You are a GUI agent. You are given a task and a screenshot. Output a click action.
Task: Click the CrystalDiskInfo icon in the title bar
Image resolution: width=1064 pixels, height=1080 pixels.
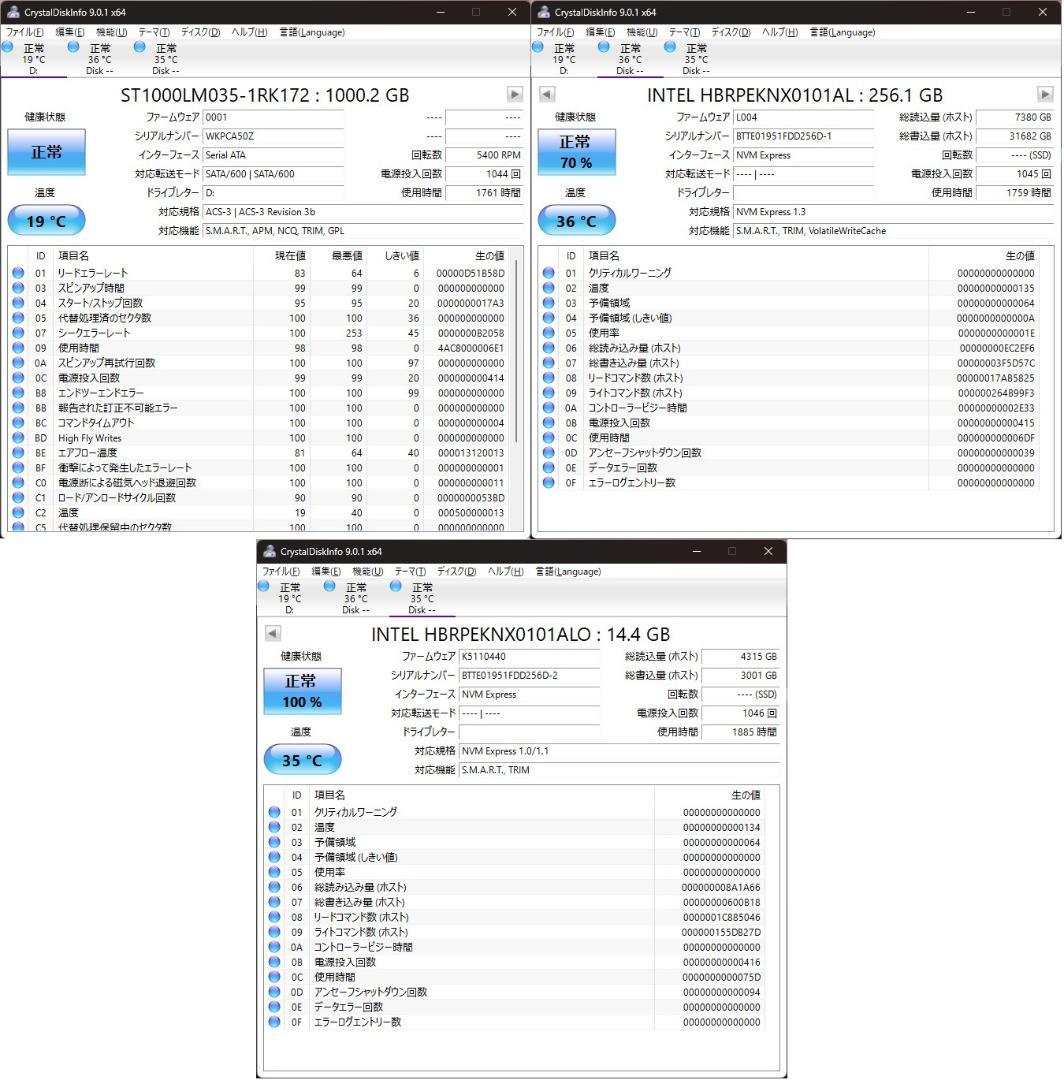point(13,11)
